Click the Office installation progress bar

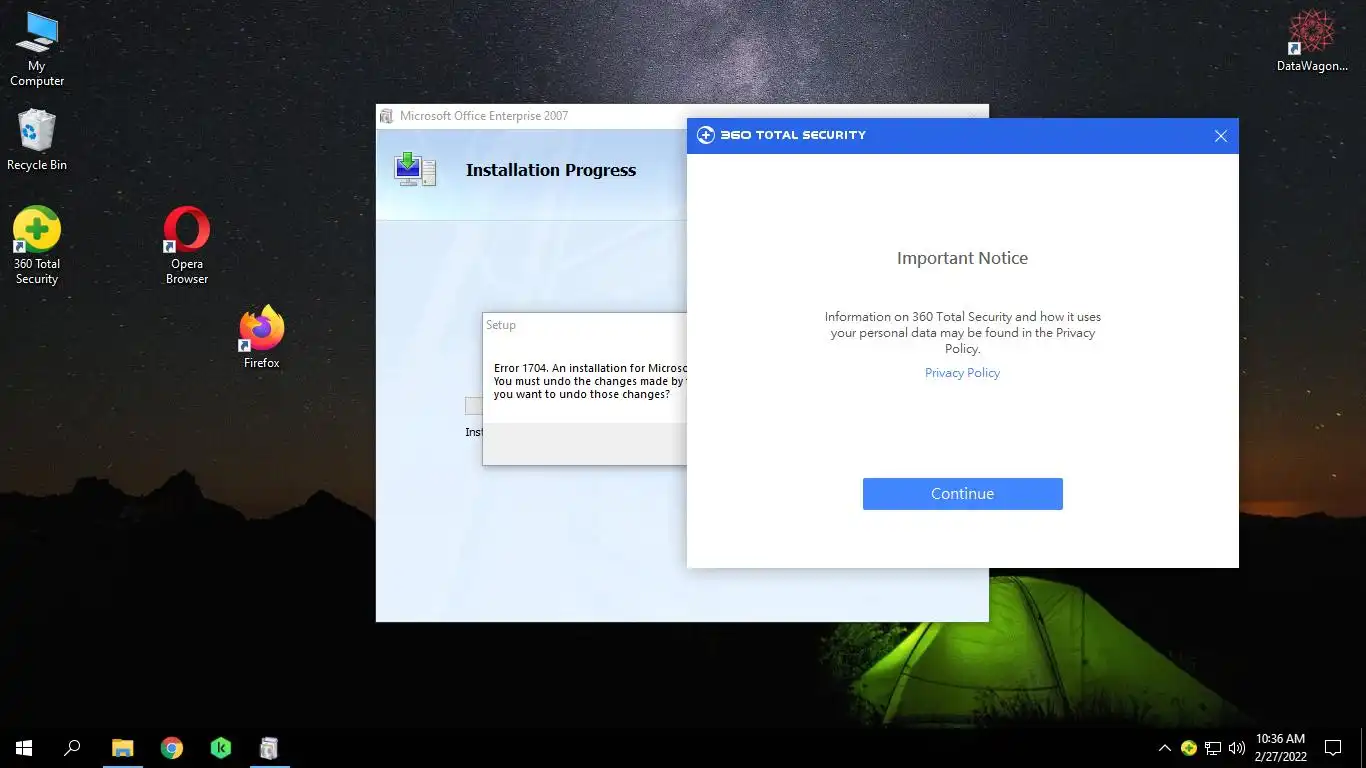click(473, 406)
